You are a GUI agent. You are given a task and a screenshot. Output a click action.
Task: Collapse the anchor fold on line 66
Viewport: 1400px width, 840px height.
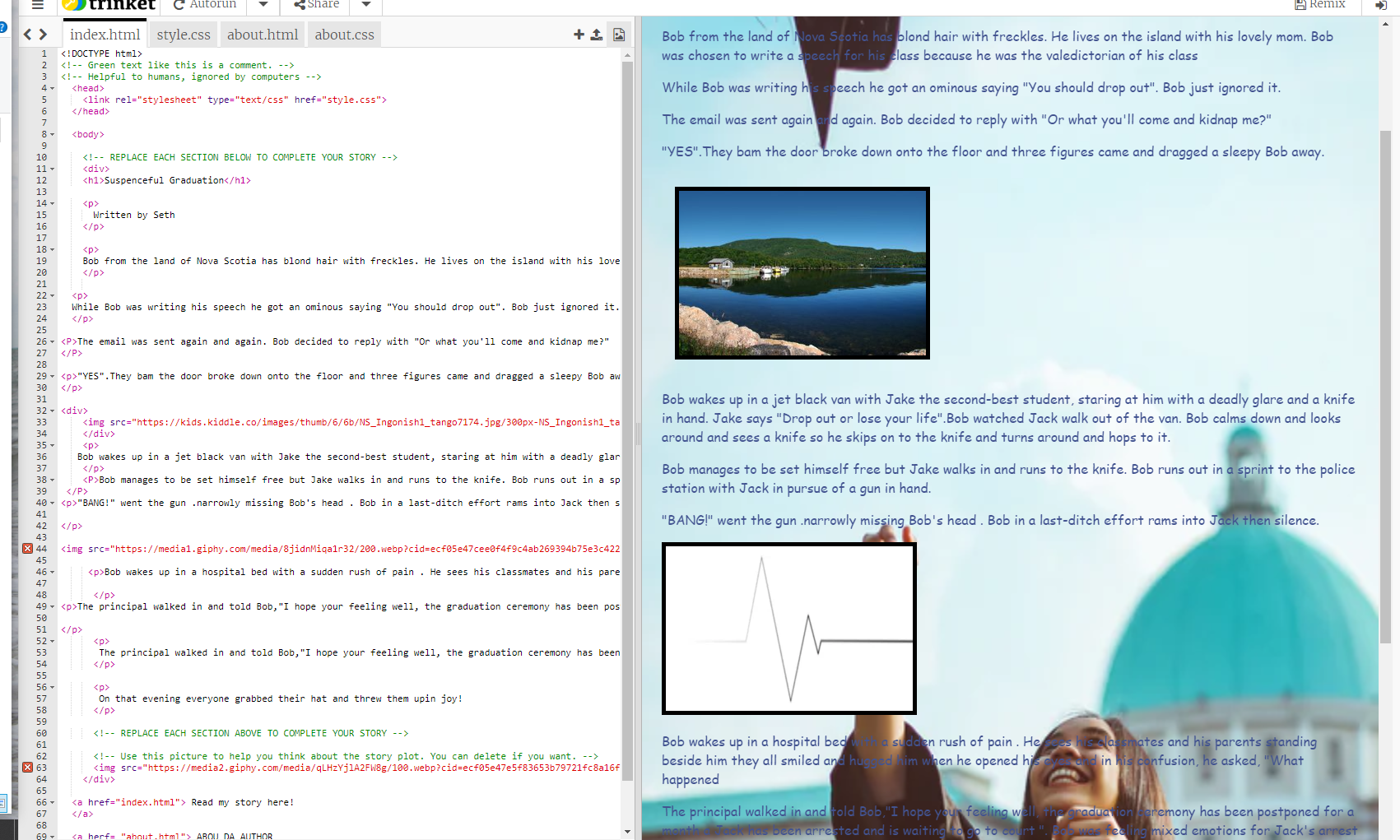53,802
